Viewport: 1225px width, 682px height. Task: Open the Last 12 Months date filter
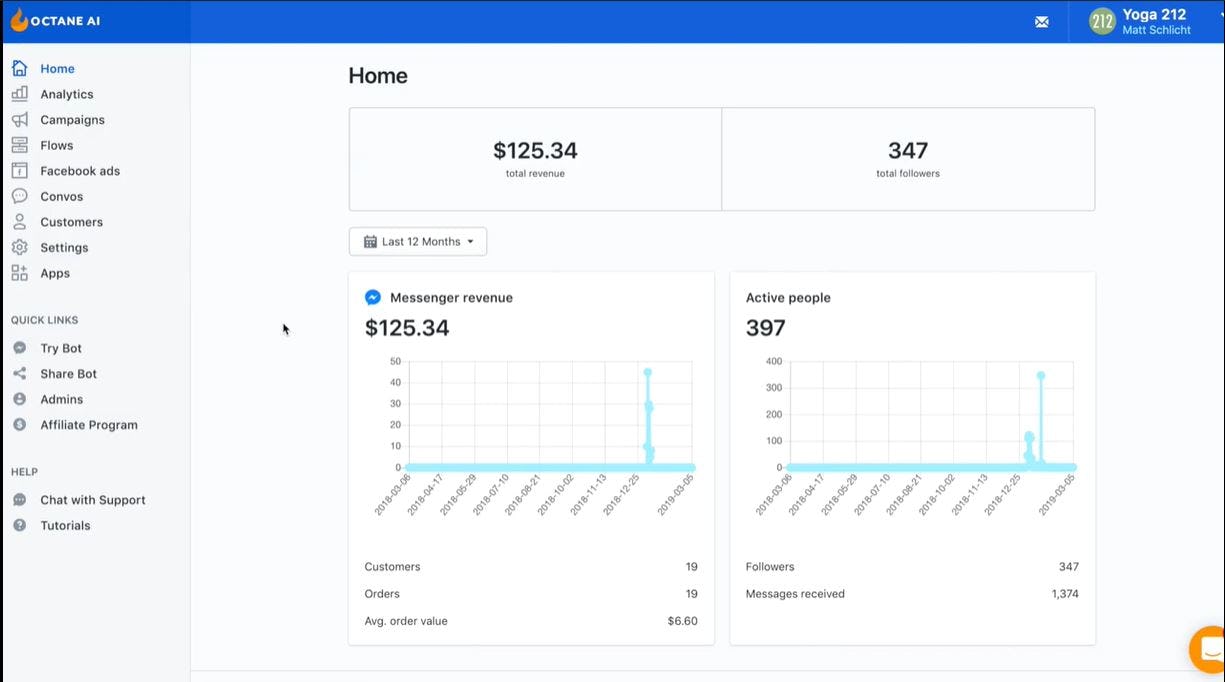[x=417, y=241]
